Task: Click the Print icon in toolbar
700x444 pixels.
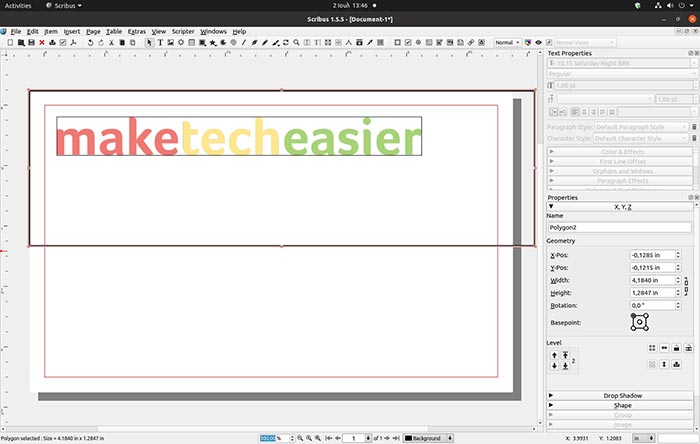Action: pyautogui.click(x=52, y=42)
